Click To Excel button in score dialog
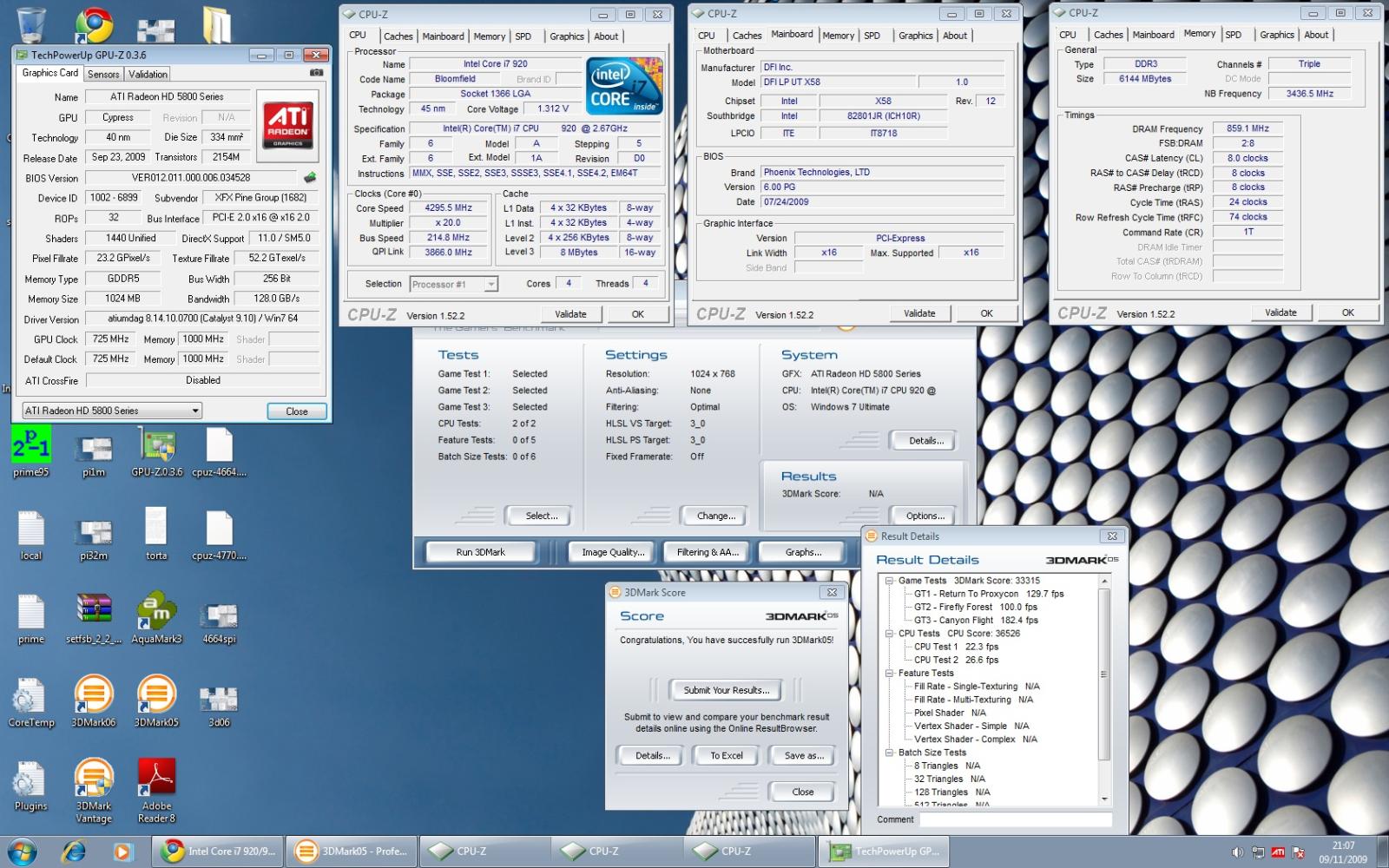1389x868 pixels. [727, 756]
